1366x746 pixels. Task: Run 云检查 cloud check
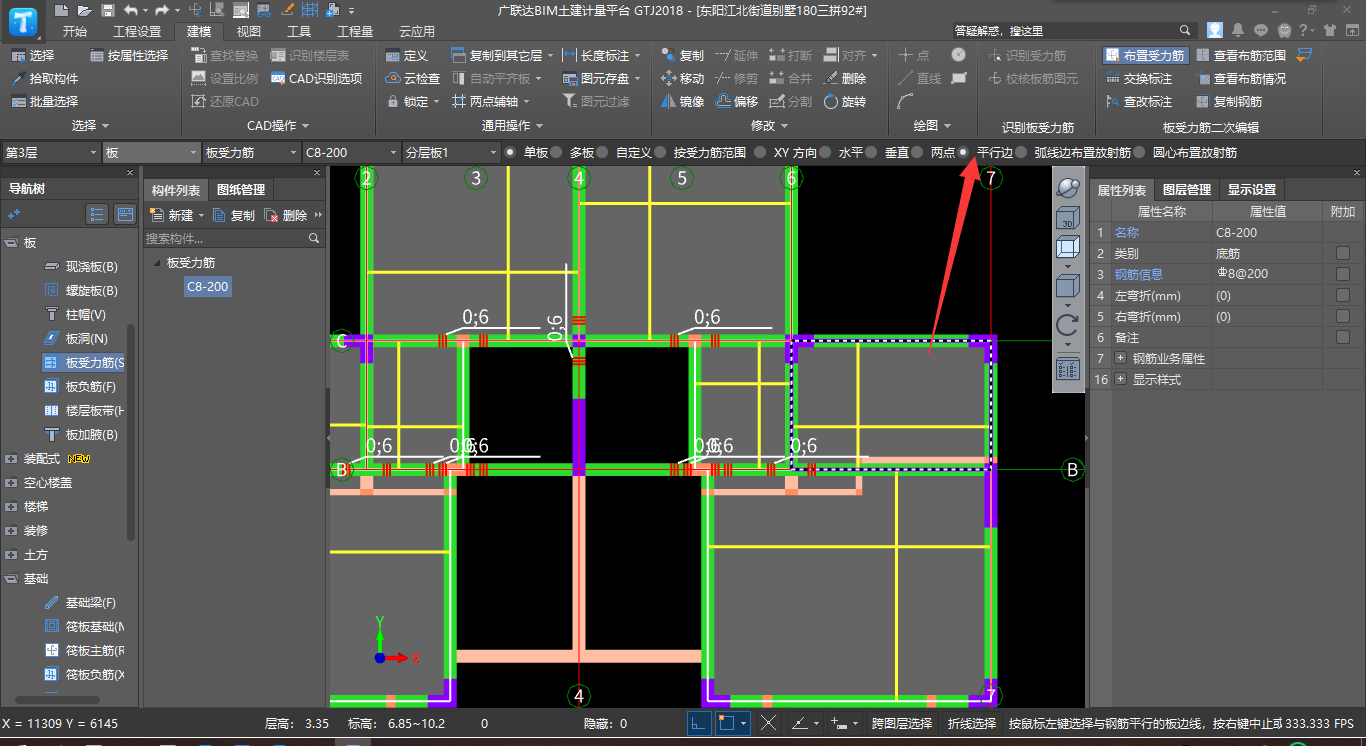[x=413, y=79]
